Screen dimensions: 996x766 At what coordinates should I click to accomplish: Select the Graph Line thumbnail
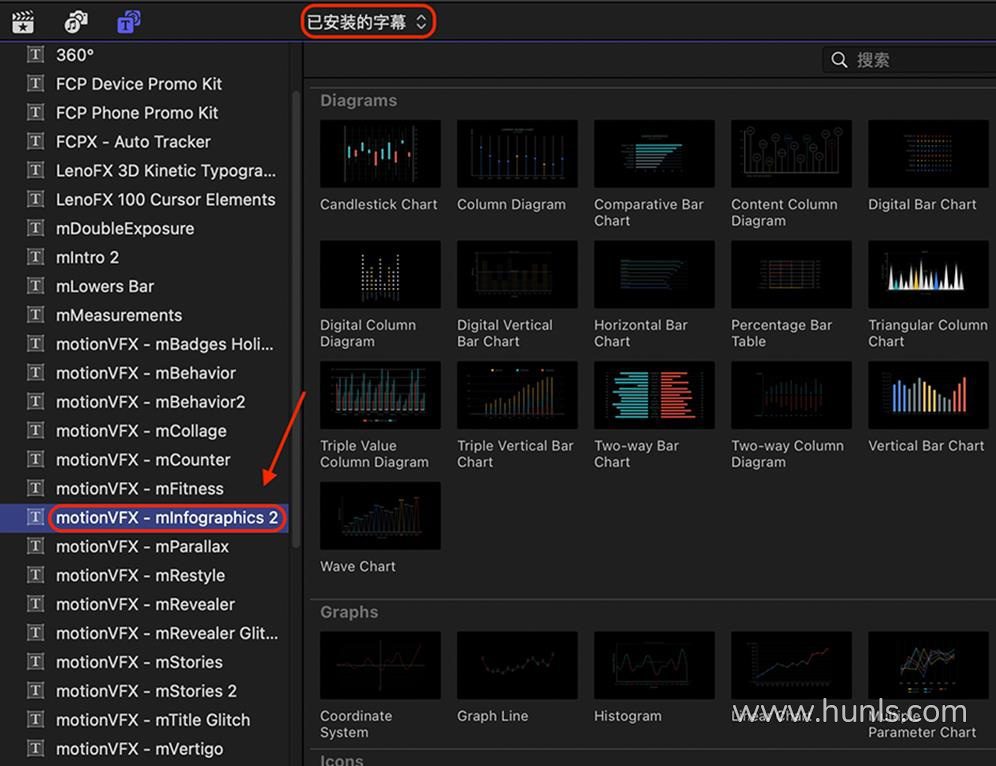pyautogui.click(x=517, y=665)
